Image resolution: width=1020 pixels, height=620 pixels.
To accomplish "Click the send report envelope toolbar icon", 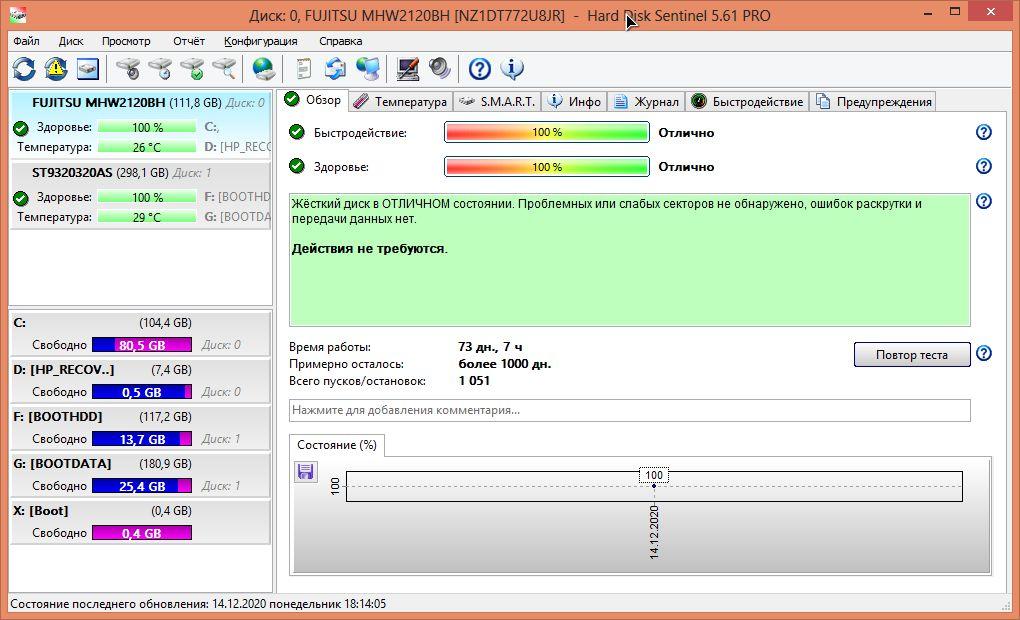I will click(x=336, y=68).
